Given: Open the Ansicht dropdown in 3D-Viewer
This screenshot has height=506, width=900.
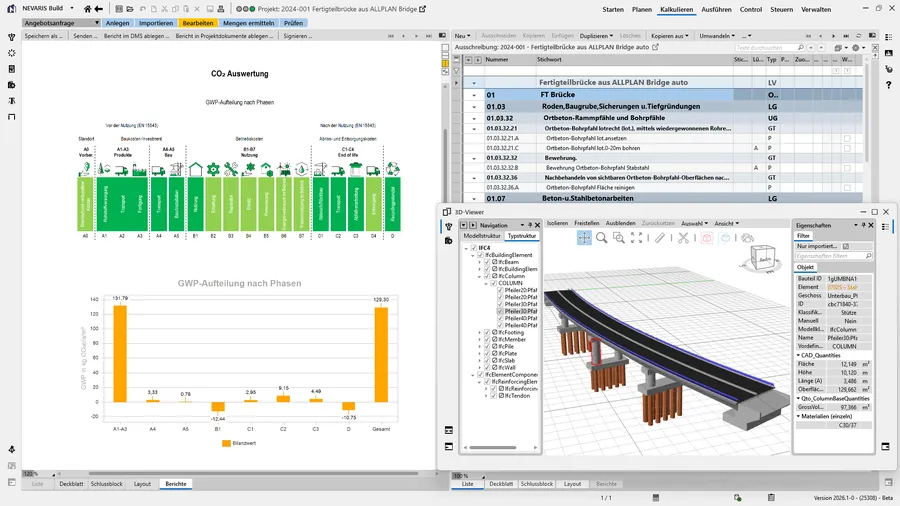Looking at the screenshot, I should (727, 223).
